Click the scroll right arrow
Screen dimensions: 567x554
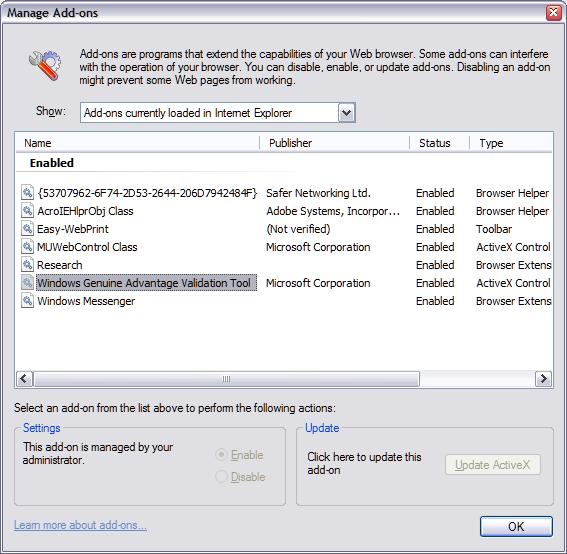coord(543,379)
